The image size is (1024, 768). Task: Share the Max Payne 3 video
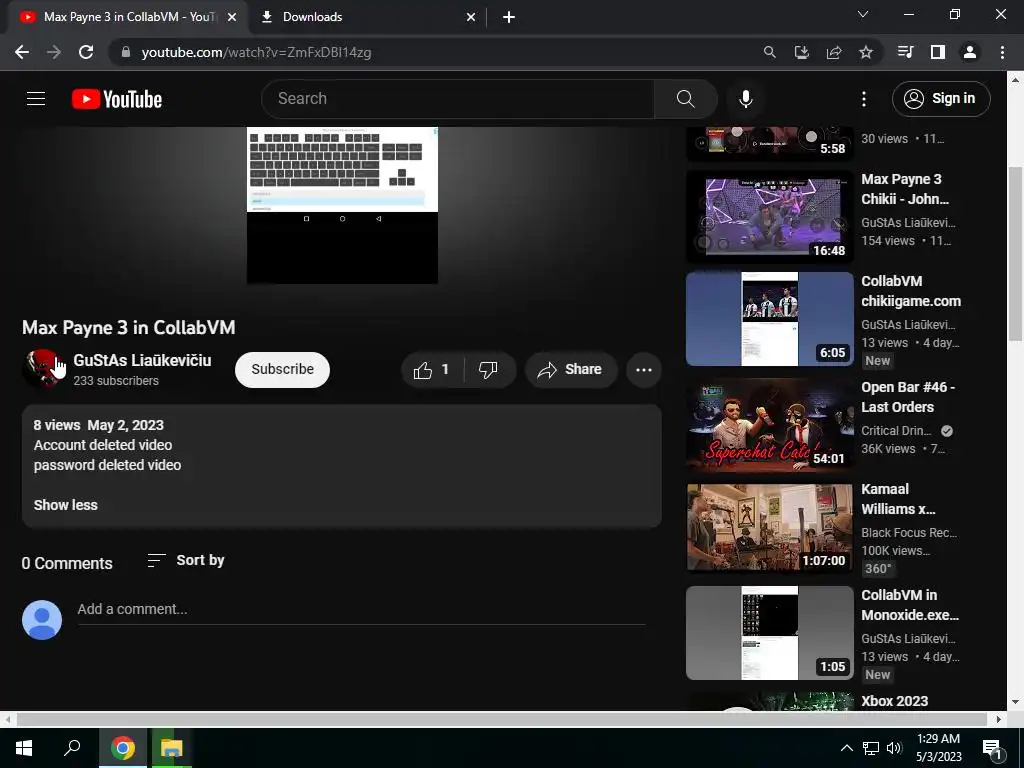[569, 370]
